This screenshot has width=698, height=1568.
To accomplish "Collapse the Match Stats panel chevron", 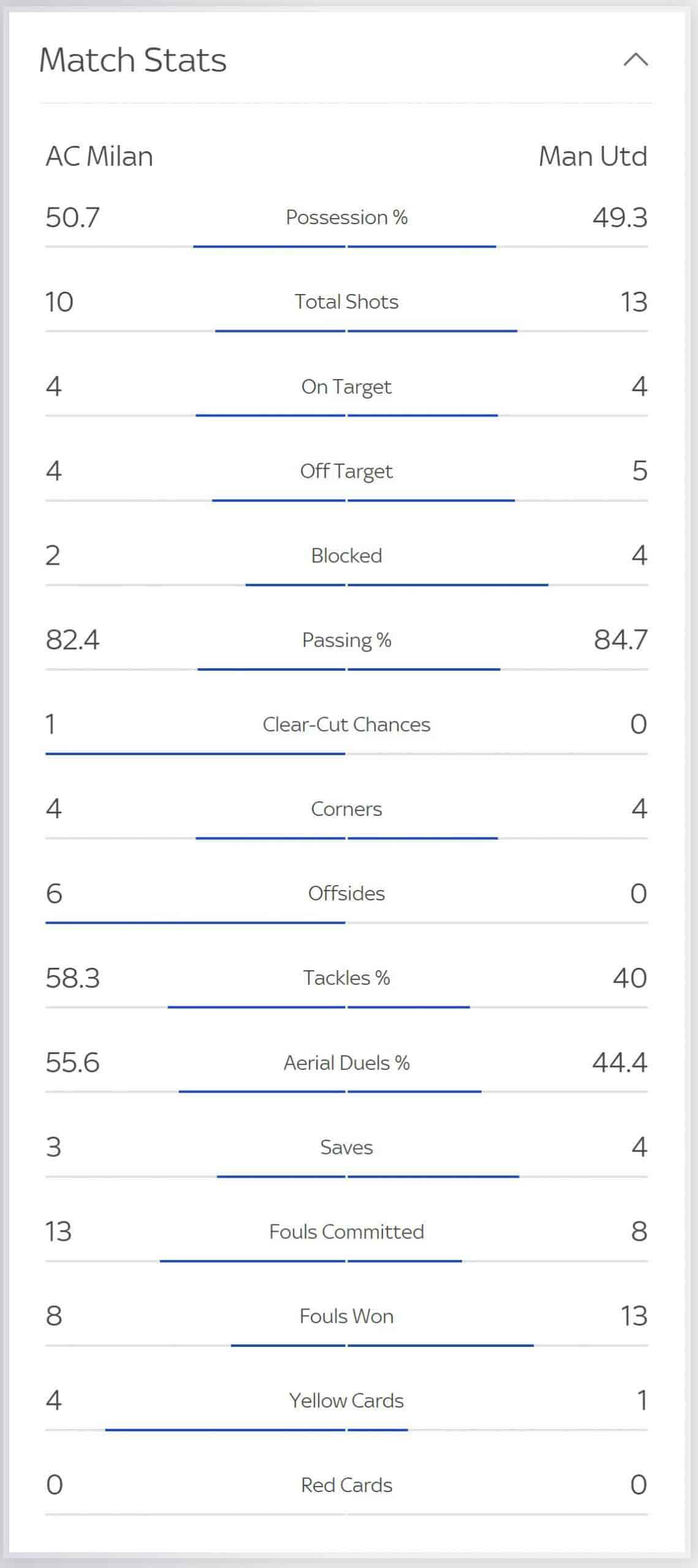I will pos(635,59).
